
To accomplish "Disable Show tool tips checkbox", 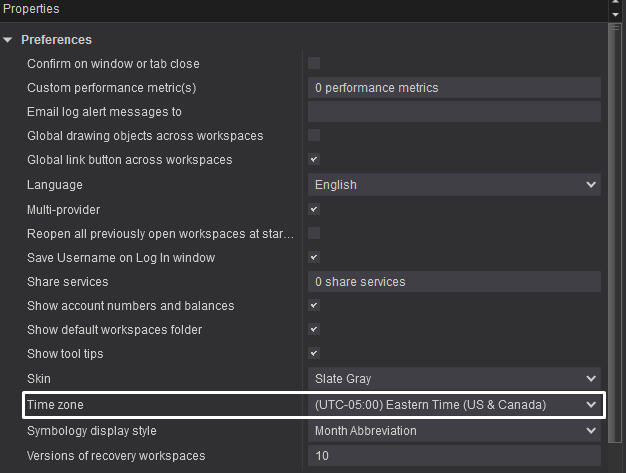I will coord(314,354).
